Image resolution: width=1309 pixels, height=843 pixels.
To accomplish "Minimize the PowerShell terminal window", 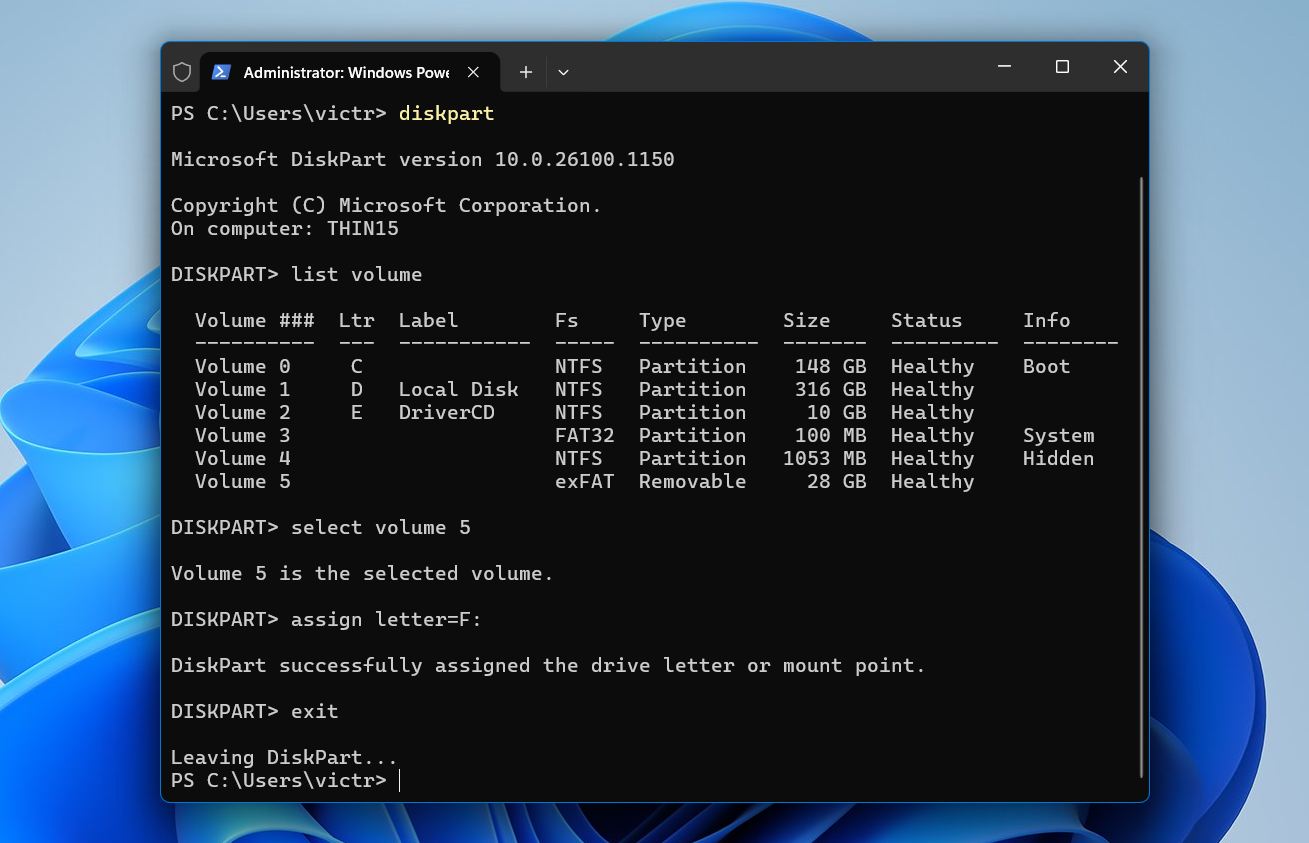I will point(1004,67).
